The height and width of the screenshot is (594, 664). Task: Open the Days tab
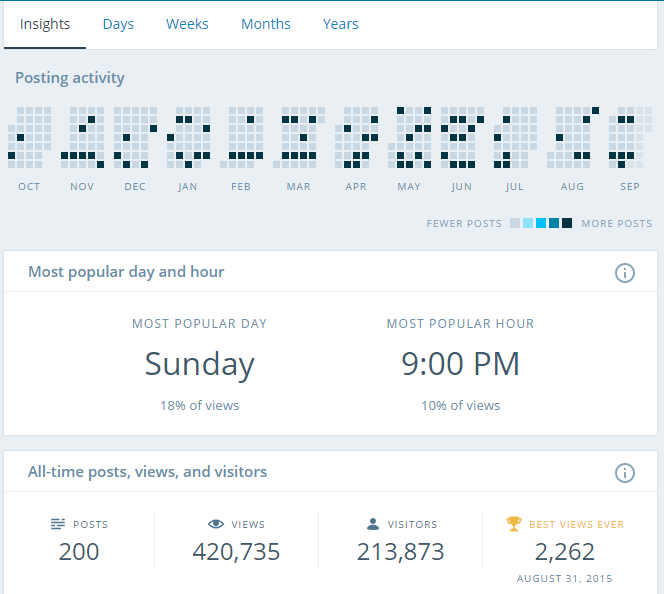pyautogui.click(x=118, y=24)
